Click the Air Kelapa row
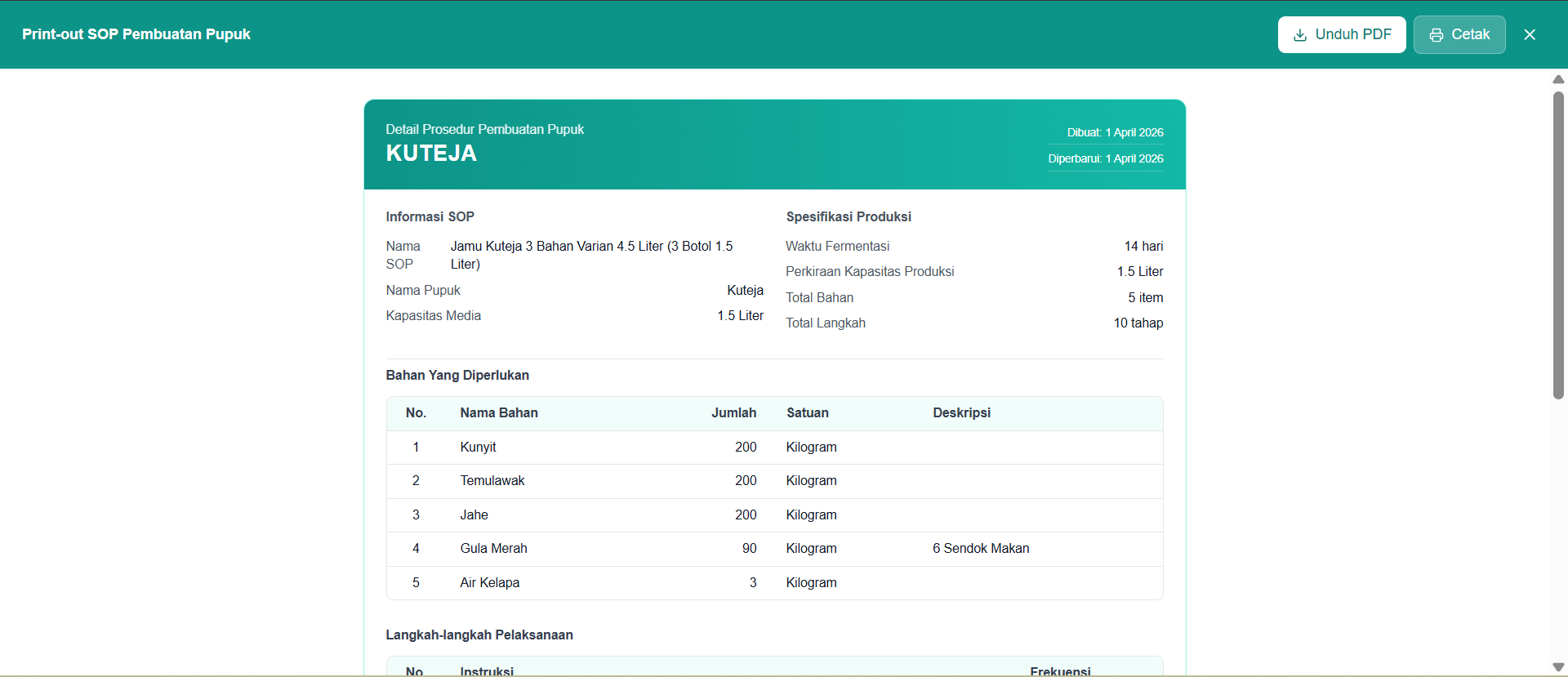The image size is (1568, 677). 774,583
